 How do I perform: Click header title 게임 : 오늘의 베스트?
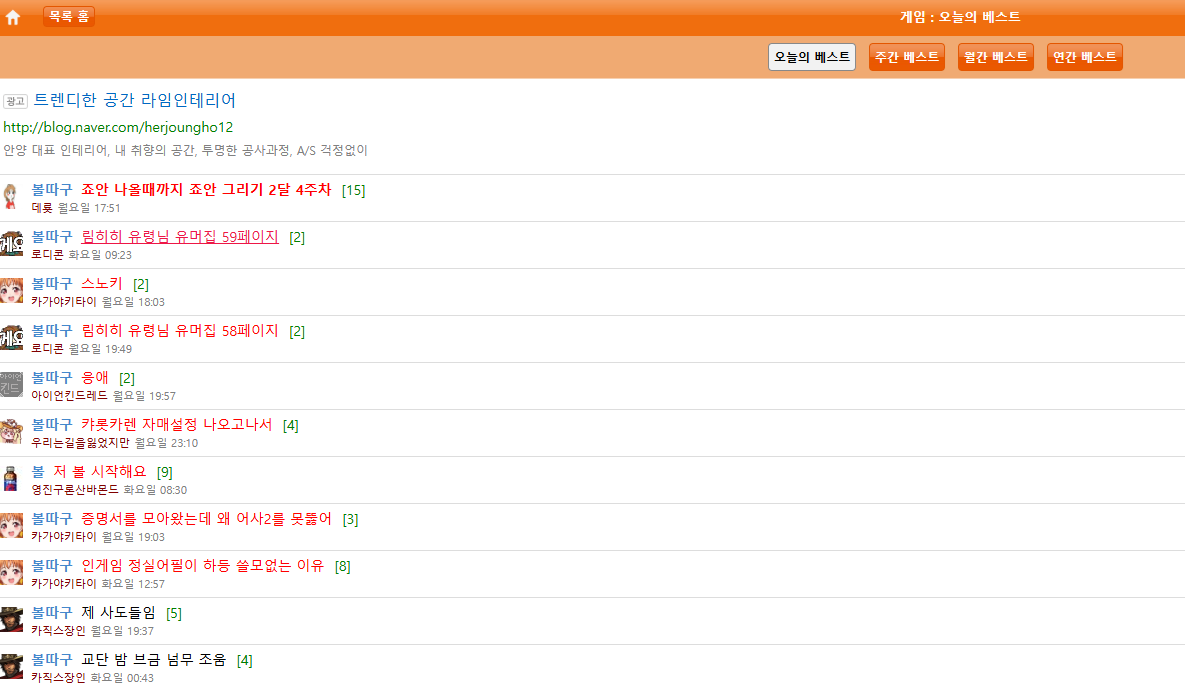(960, 17)
